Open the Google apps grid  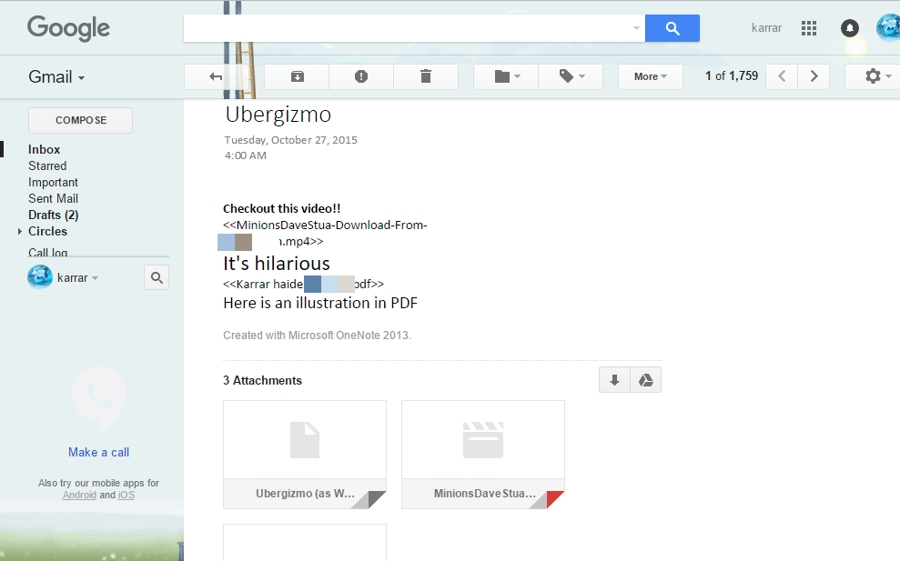pyautogui.click(x=809, y=28)
